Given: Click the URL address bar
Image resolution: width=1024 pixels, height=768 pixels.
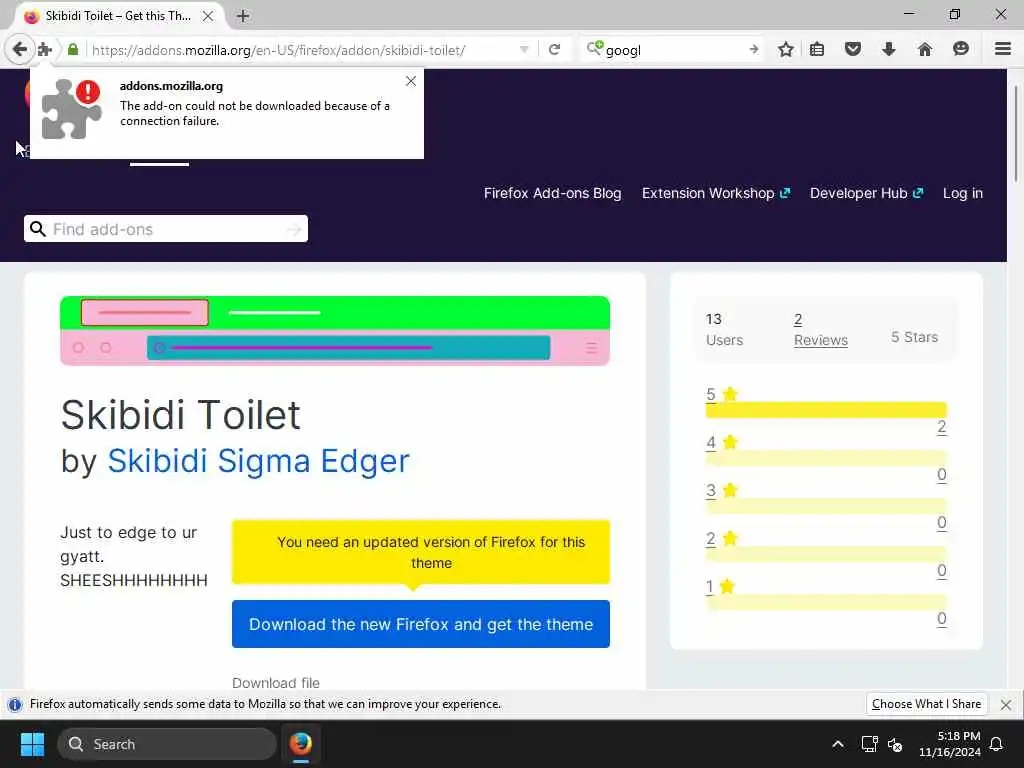Looking at the screenshot, I should coord(304,50).
